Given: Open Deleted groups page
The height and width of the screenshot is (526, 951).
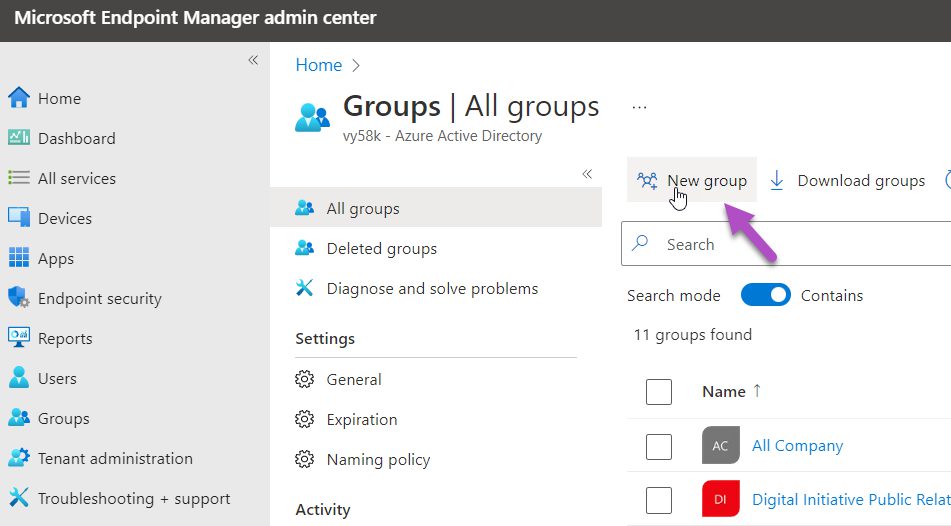Looking at the screenshot, I should (381, 249).
